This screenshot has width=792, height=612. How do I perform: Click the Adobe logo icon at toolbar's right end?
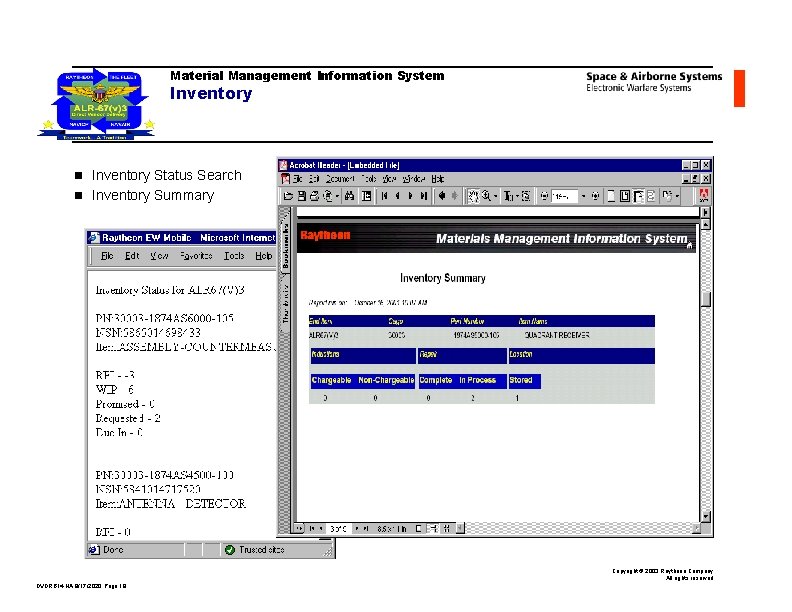(703, 196)
